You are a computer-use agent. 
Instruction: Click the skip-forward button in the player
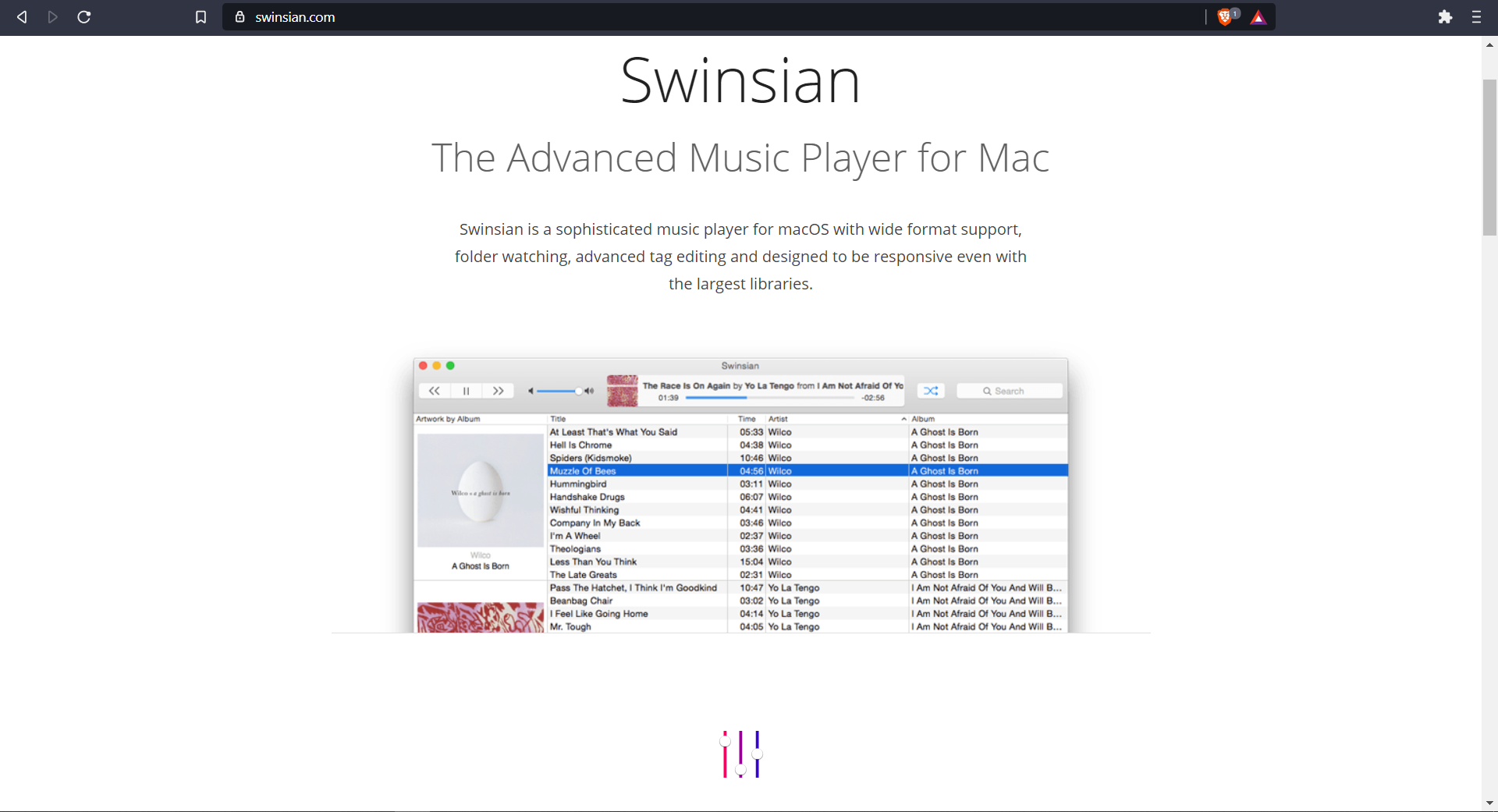point(498,391)
